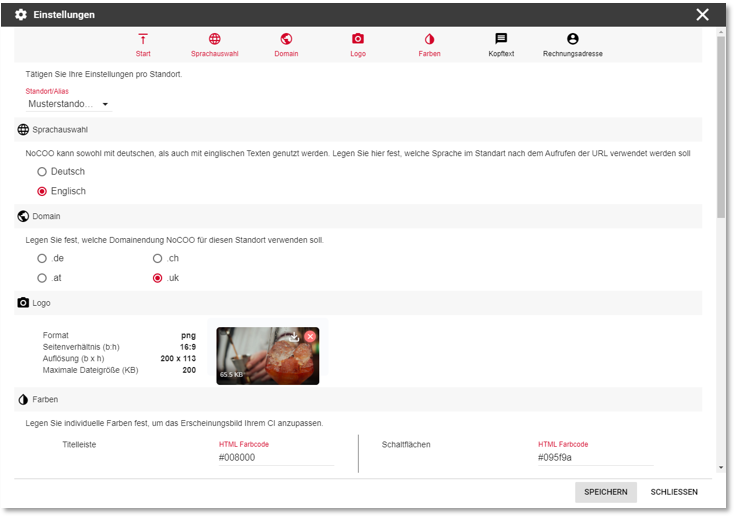Screen dimensions: 734x516
Task: Open the Farben contrast icon in the navigation
Action: coord(429,39)
